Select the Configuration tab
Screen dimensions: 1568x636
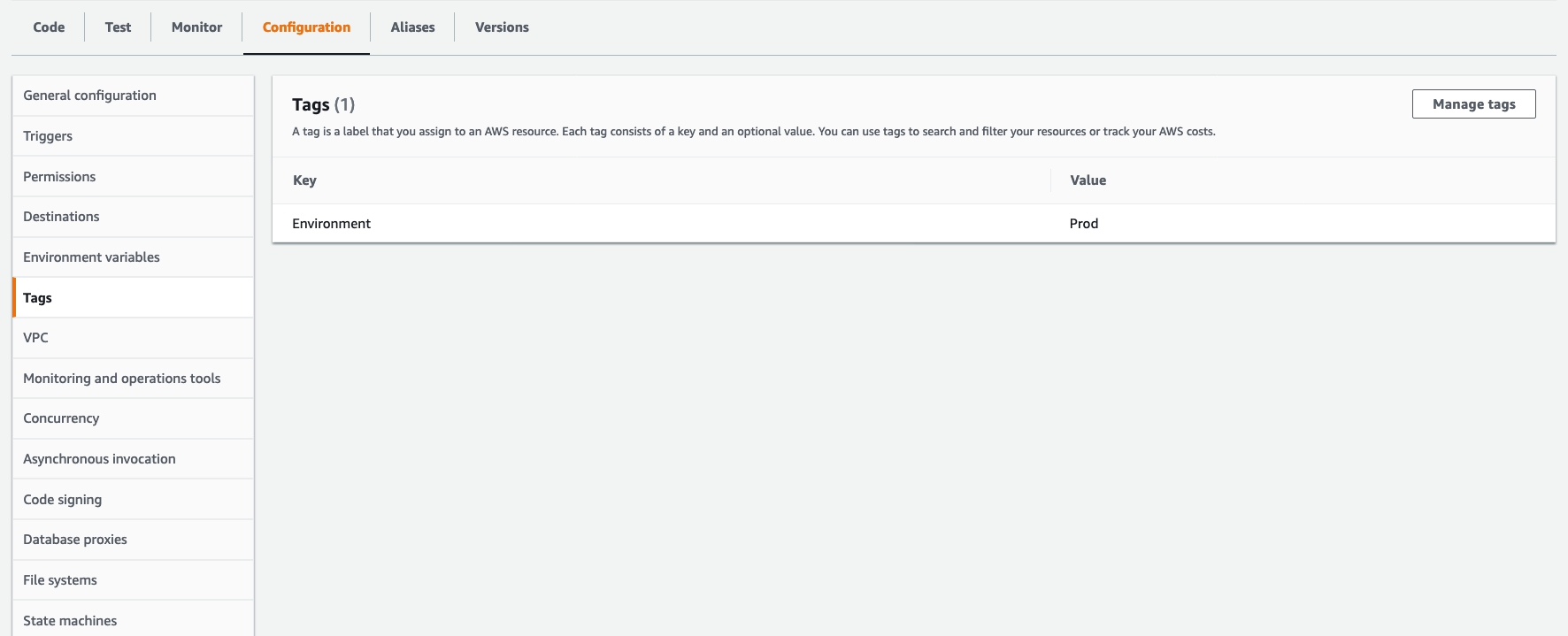(305, 27)
